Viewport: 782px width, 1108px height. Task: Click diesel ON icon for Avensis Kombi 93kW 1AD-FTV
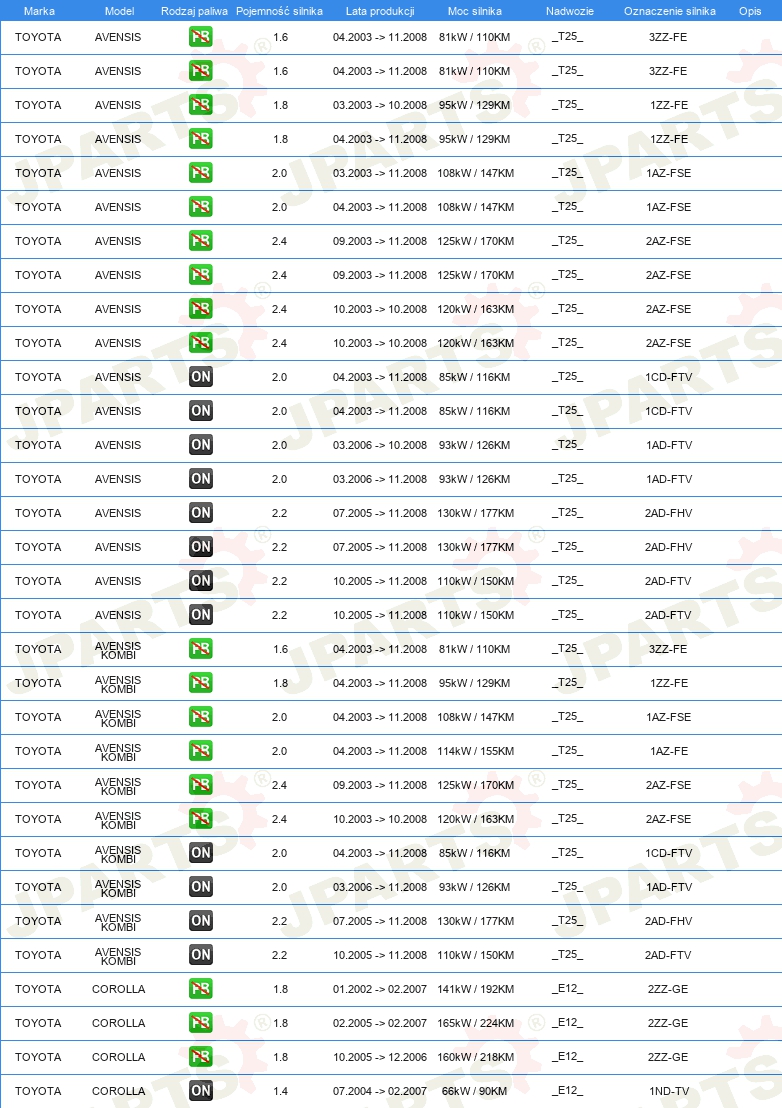point(201,886)
